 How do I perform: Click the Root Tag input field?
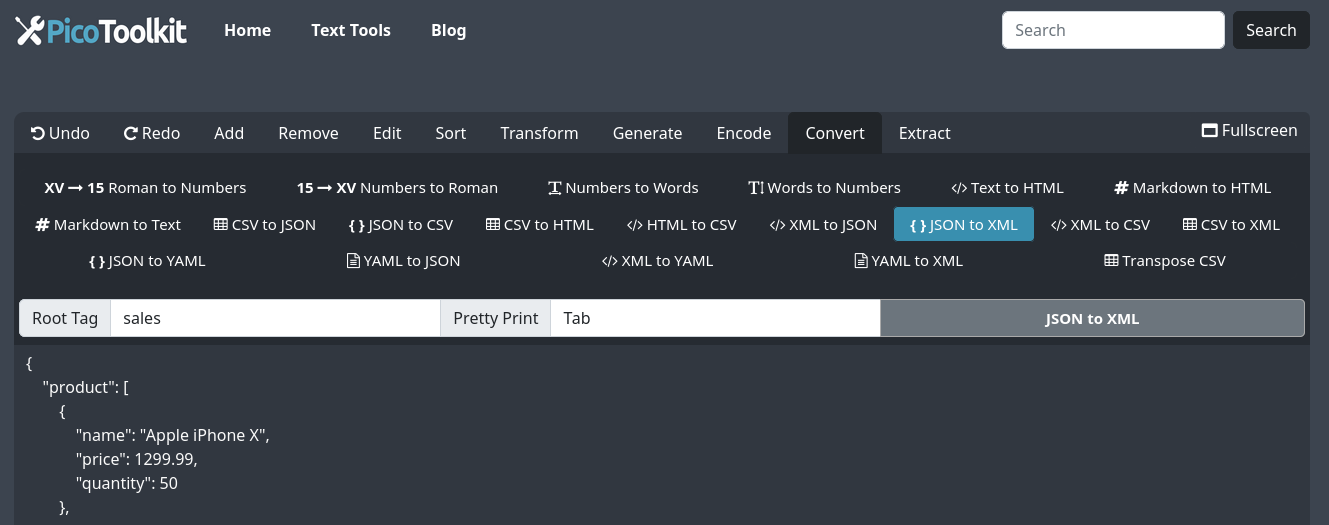(x=275, y=318)
